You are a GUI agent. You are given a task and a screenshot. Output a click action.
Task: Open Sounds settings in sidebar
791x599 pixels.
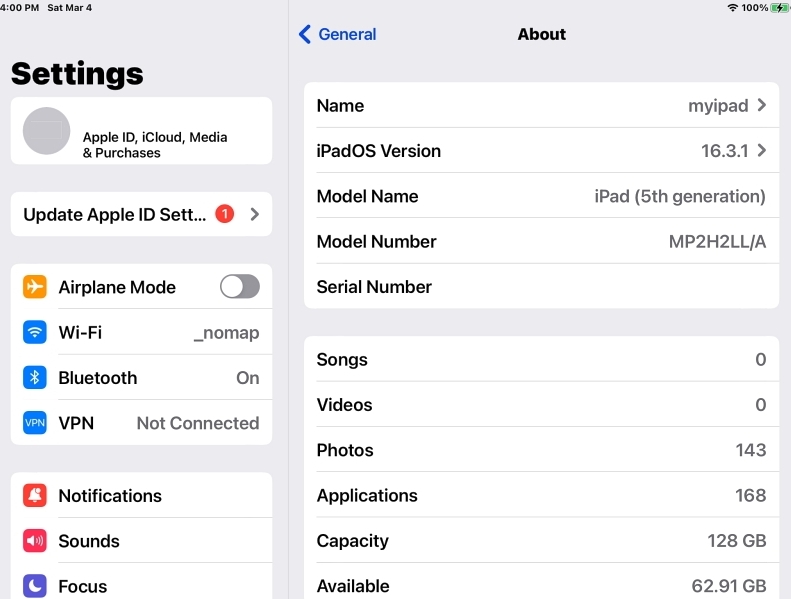(141, 541)
